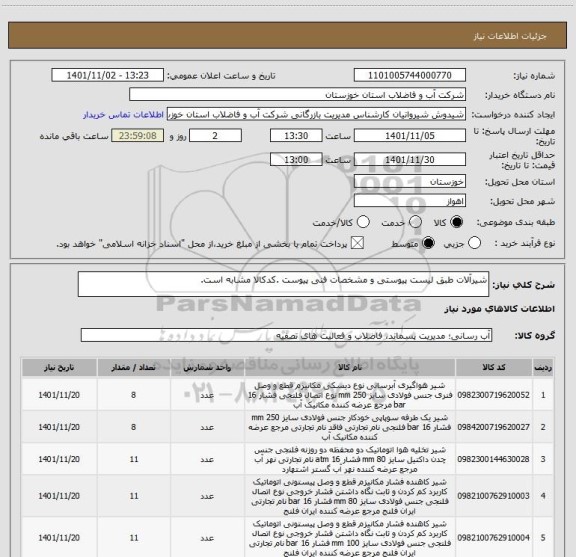
Task: Click need date 1401/11/20 in row 1
Action: click(x=59, y=395)
